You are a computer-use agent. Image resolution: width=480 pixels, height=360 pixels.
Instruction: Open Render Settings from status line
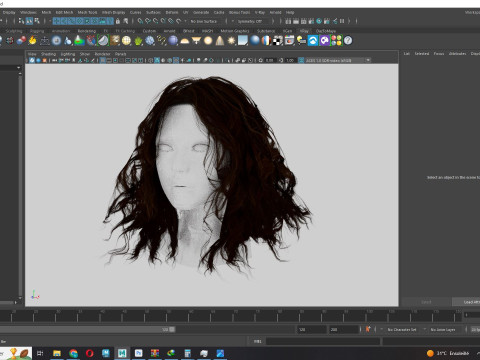[x=311, y=21]
